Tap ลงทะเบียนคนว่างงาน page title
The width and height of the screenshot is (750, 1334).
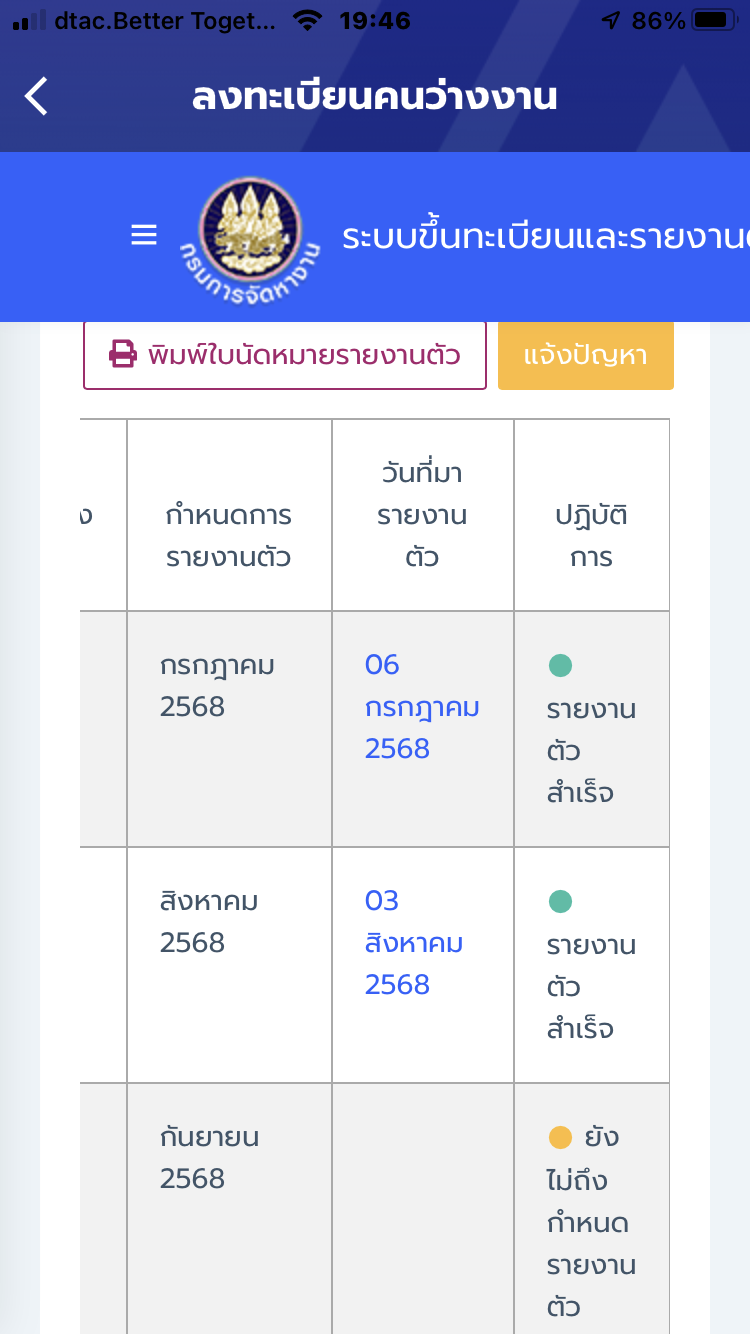(375, 98)
